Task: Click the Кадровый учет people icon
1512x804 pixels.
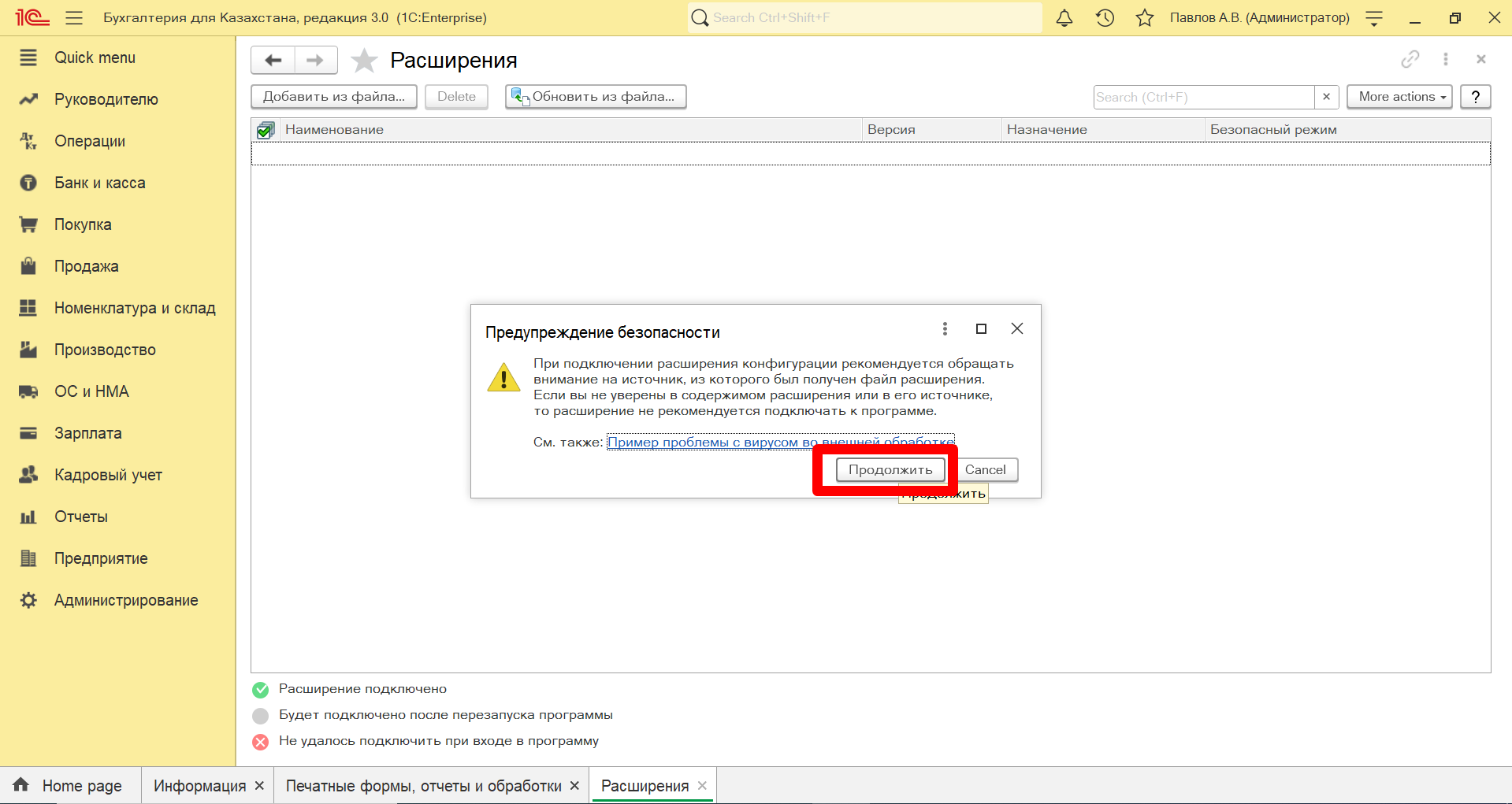Action: click(28, 475)
